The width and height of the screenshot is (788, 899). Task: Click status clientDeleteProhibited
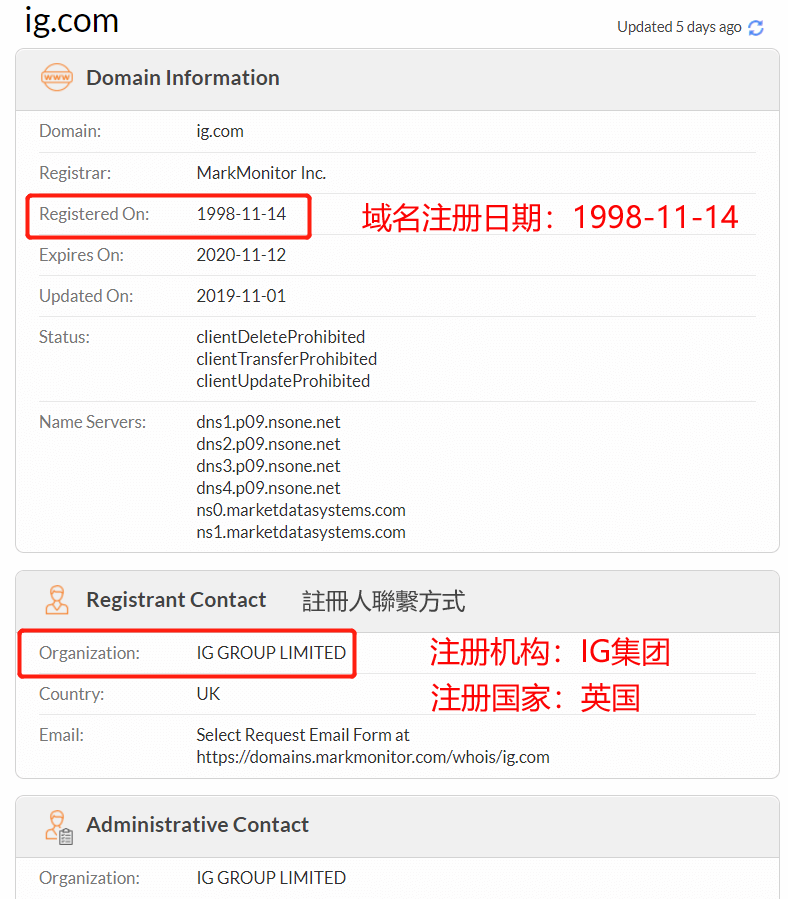coord(280,337)
